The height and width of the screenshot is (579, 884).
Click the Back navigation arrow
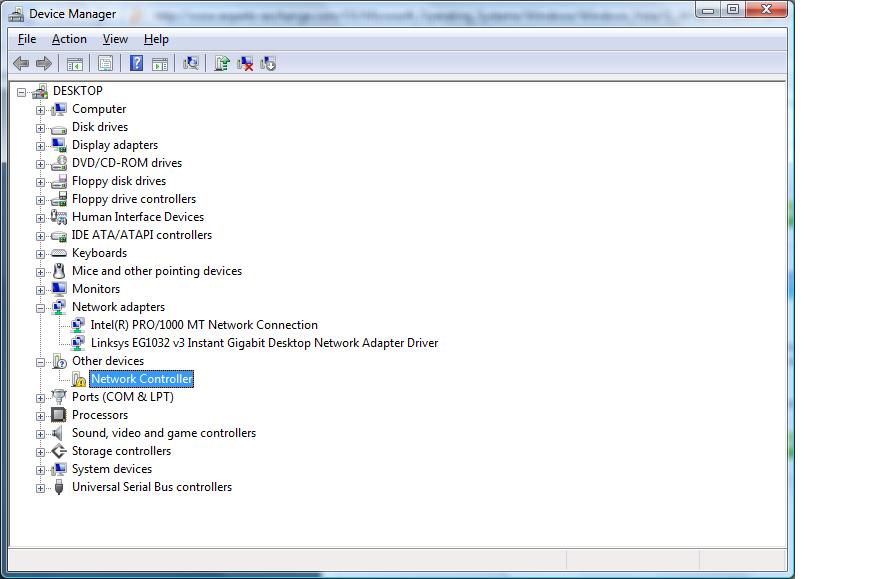click(21, 63)
